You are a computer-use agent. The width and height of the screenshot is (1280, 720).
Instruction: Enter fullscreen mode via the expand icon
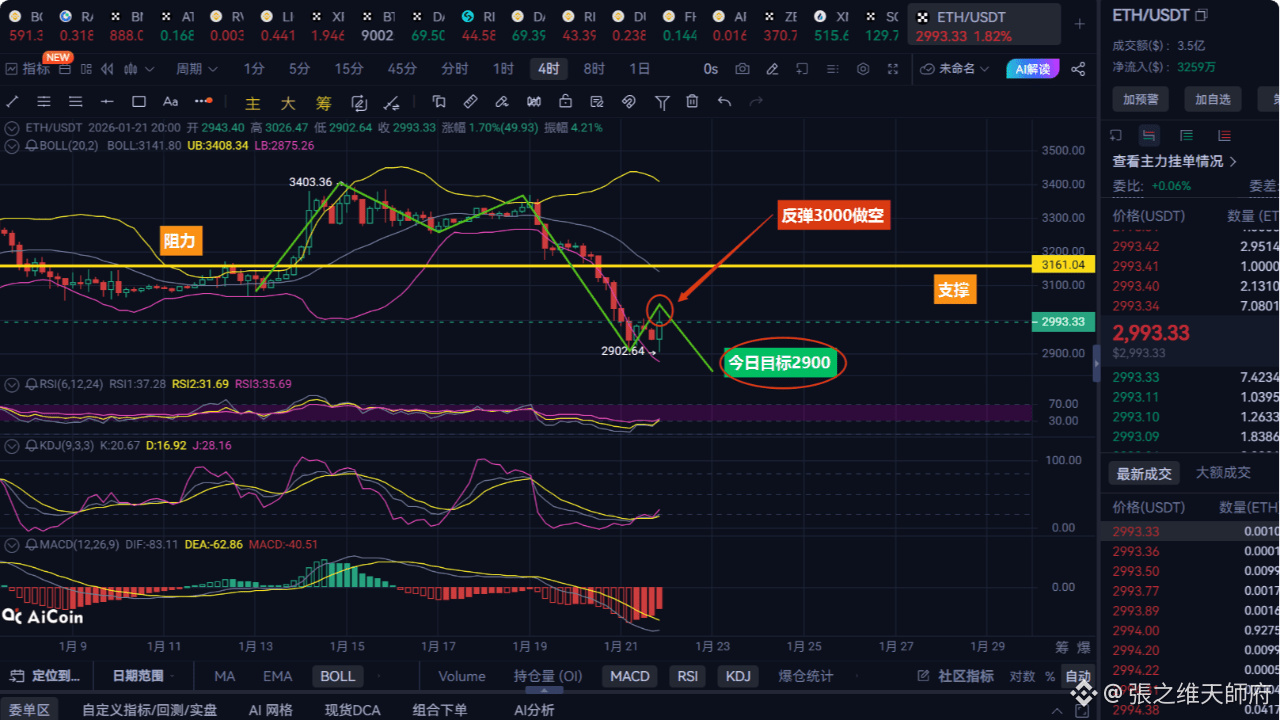(x=893, y=69)
